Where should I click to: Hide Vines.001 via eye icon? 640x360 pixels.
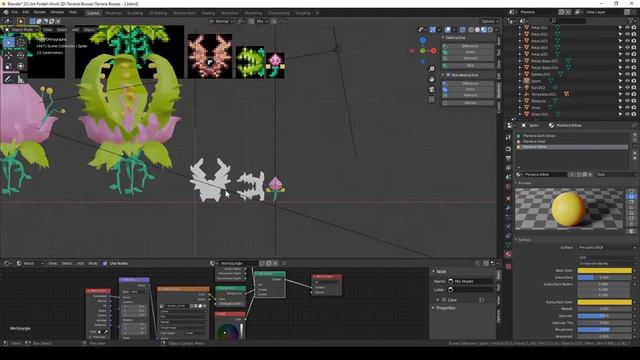(627, 114)
